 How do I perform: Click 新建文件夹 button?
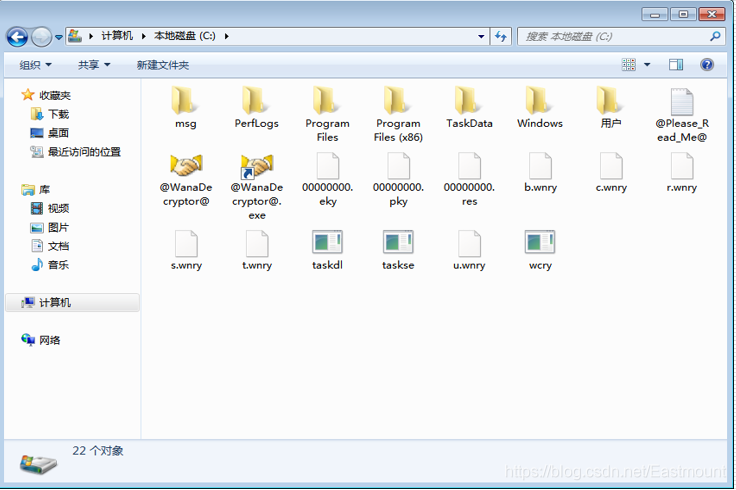(163, 65)
